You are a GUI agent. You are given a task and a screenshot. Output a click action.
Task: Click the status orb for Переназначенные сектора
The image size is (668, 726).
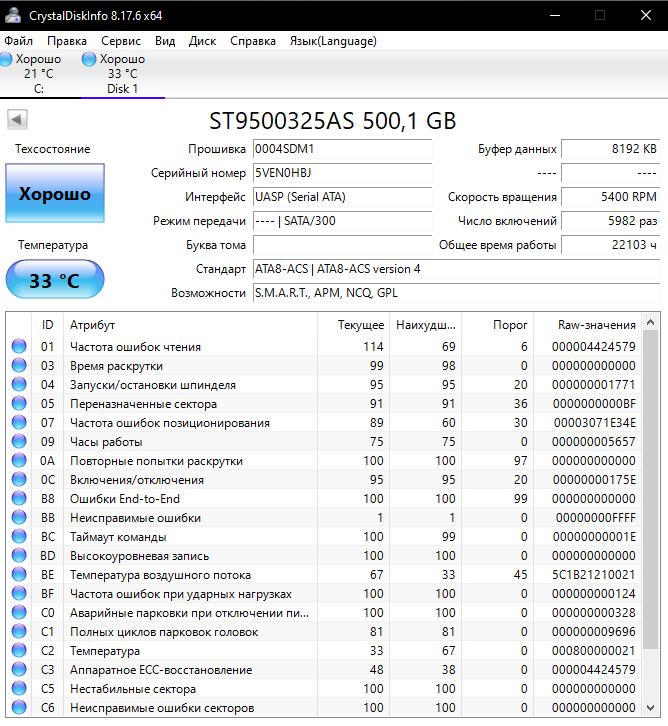(19, 403)
